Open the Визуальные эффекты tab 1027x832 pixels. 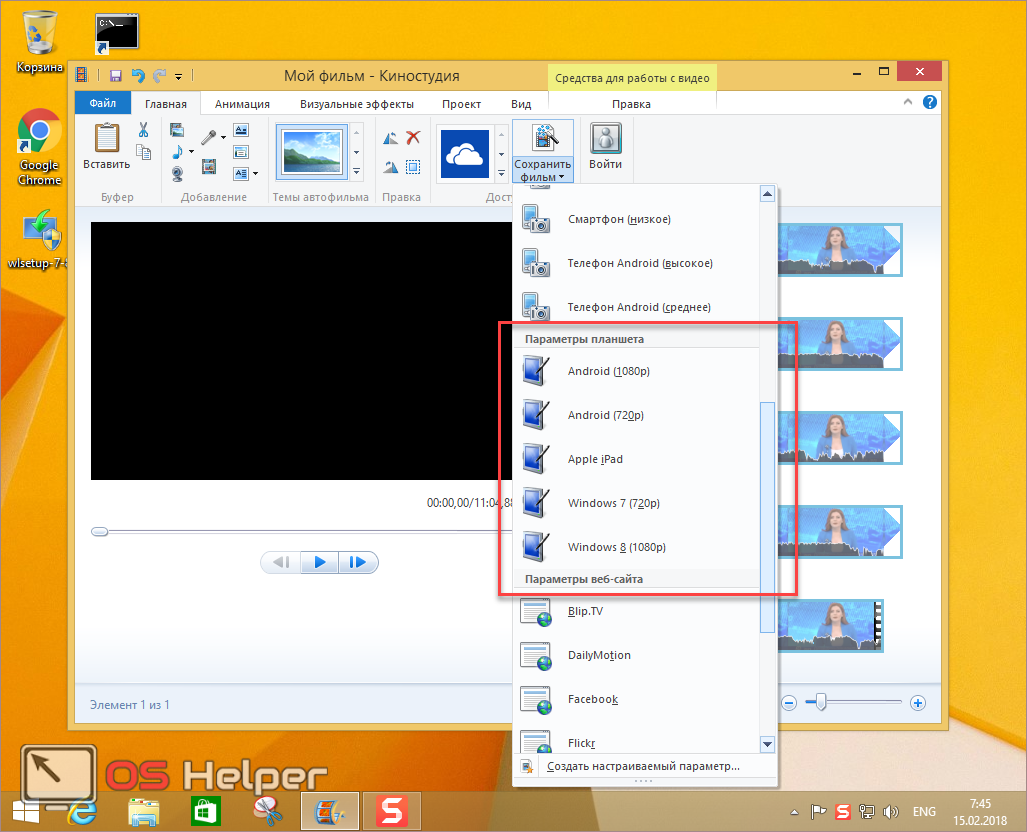pyautogui.click(x=356, y=104)
